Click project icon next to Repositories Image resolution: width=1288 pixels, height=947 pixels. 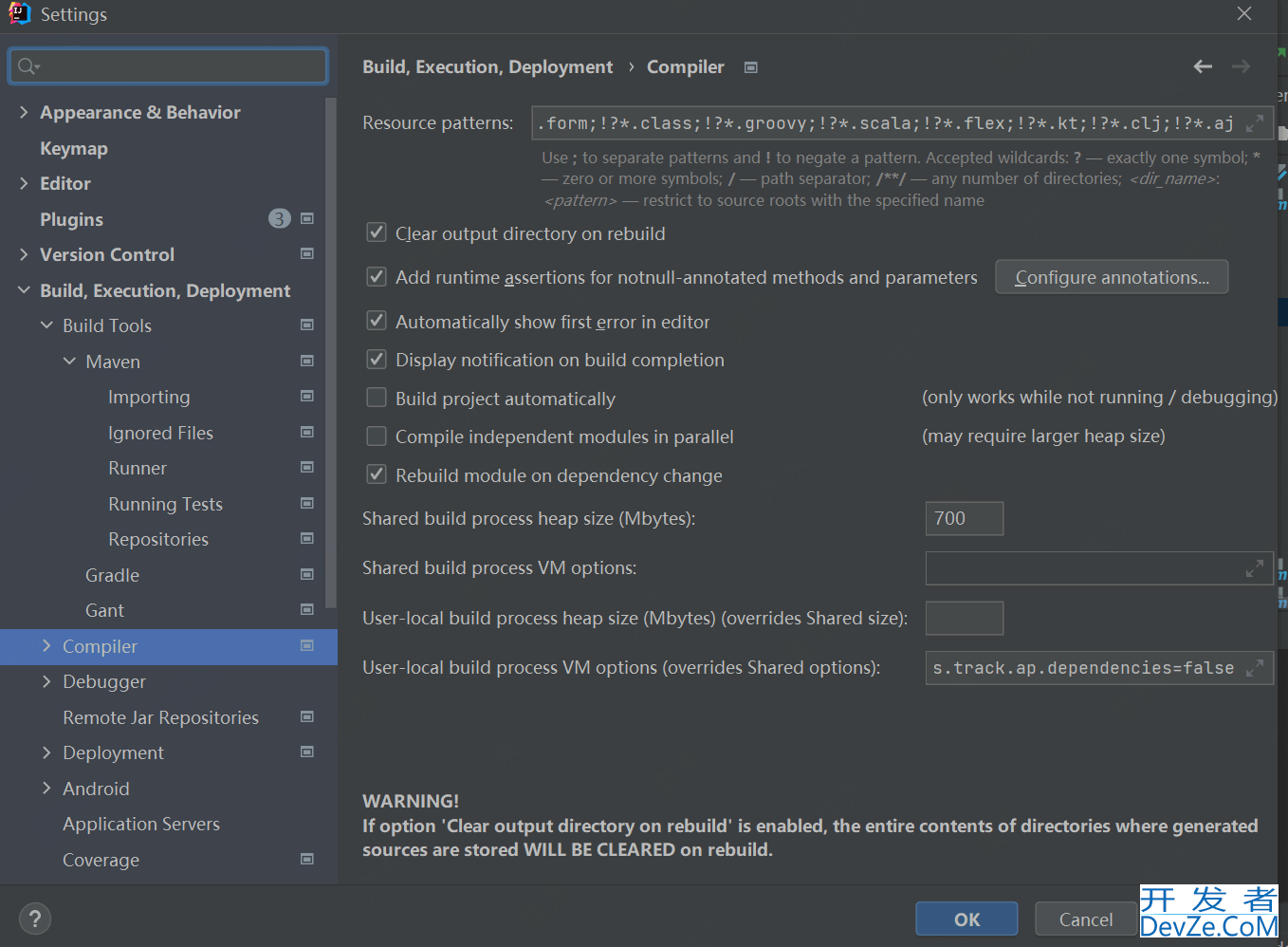[x=307, y=539]
